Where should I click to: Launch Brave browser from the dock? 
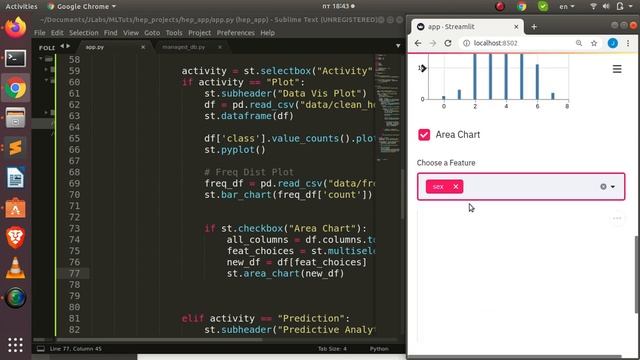pyautogui.click(x=16, y=238)
